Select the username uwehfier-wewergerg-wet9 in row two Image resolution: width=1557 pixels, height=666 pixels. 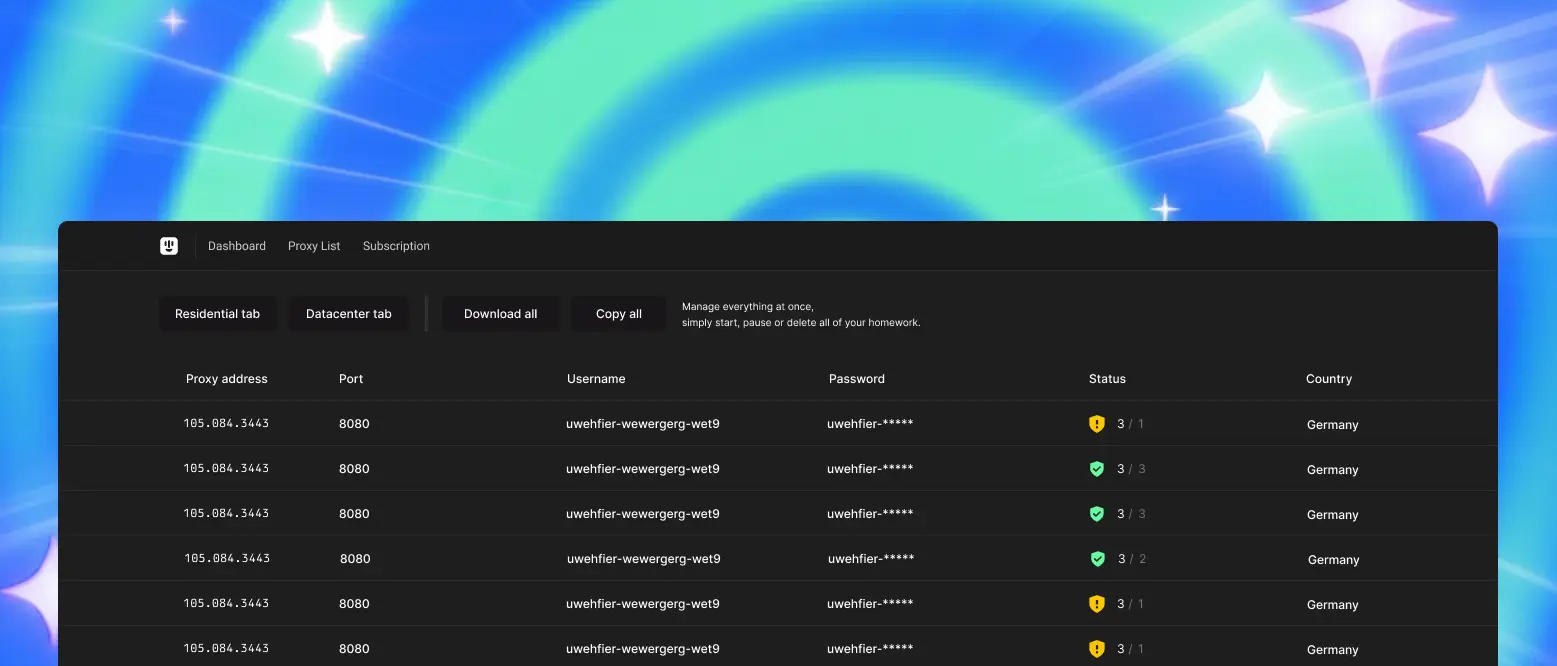click(643, 468)
